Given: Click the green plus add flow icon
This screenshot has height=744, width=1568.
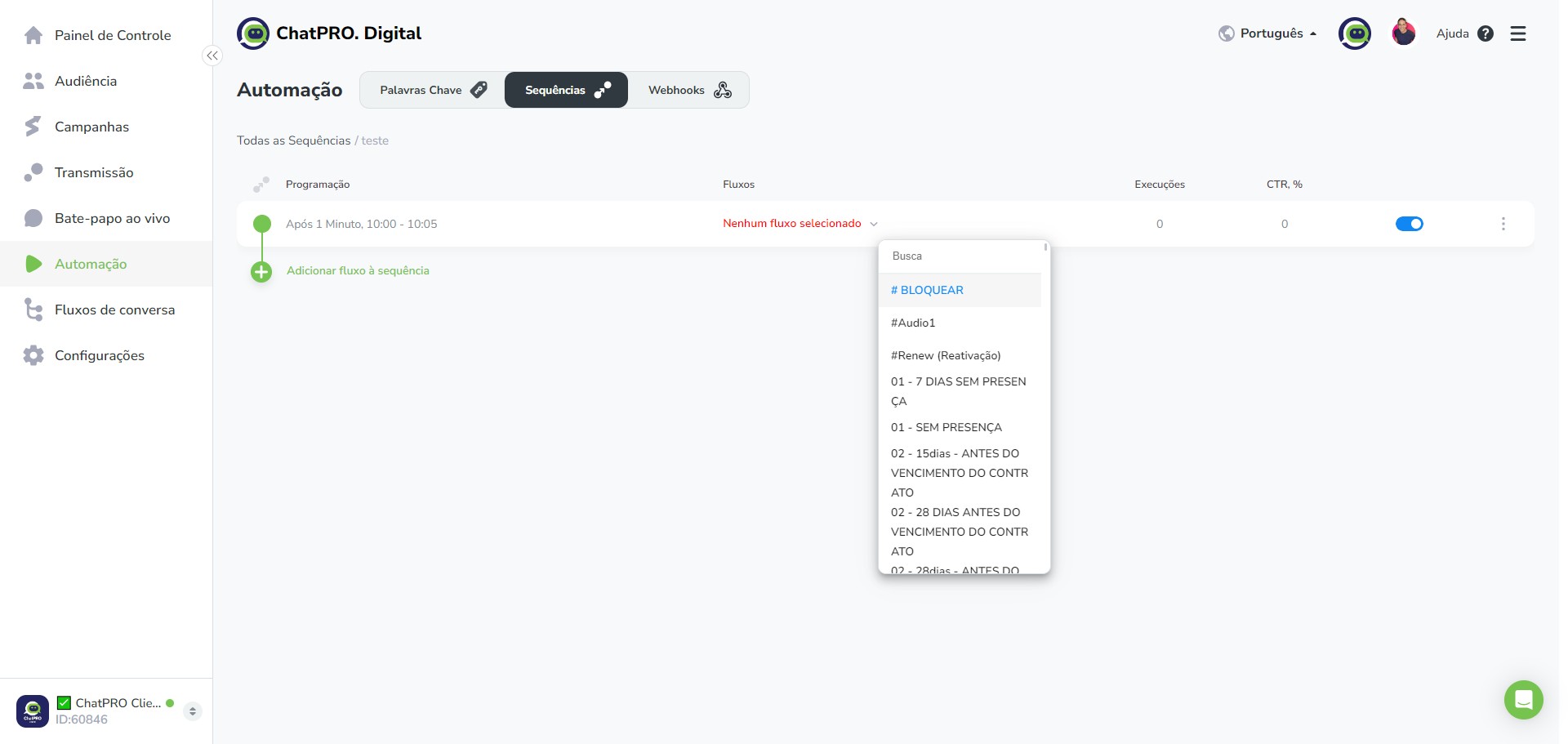Looking at the screenshot, I should pos(261,272).
